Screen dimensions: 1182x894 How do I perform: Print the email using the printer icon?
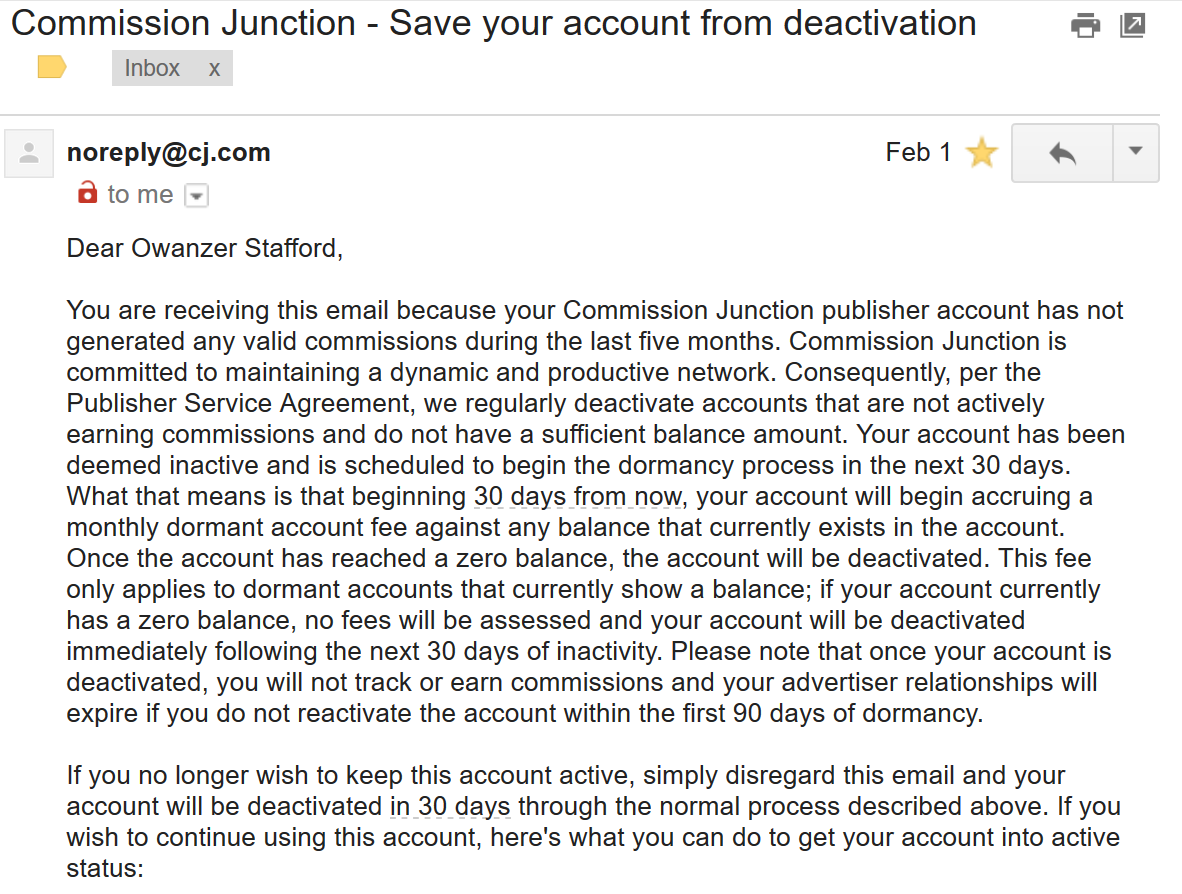click(1085, 26)
